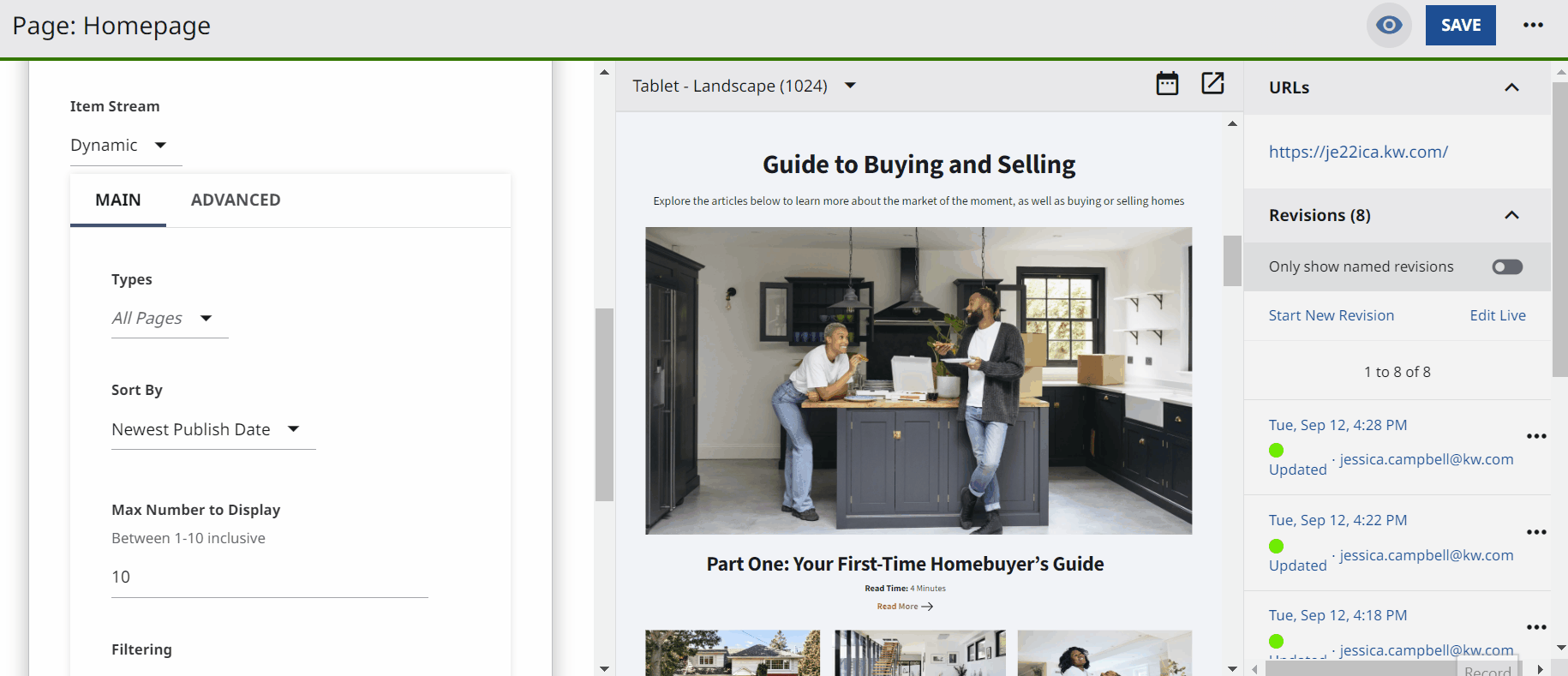Open the Tue, Sep 12, 4:22 PM revision
Viewport: 1568px width, 676px height.
pos(1338,520)
